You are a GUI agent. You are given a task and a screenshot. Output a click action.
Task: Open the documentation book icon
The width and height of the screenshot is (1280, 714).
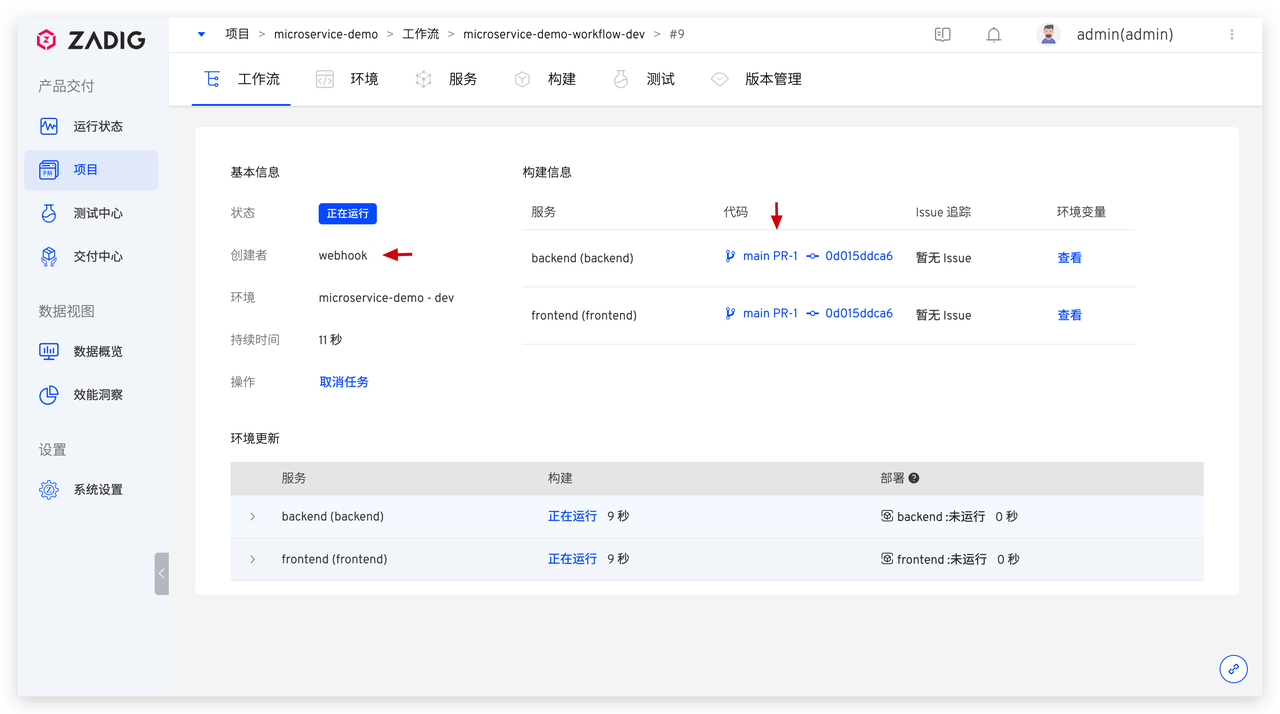(x=942, y=34)
